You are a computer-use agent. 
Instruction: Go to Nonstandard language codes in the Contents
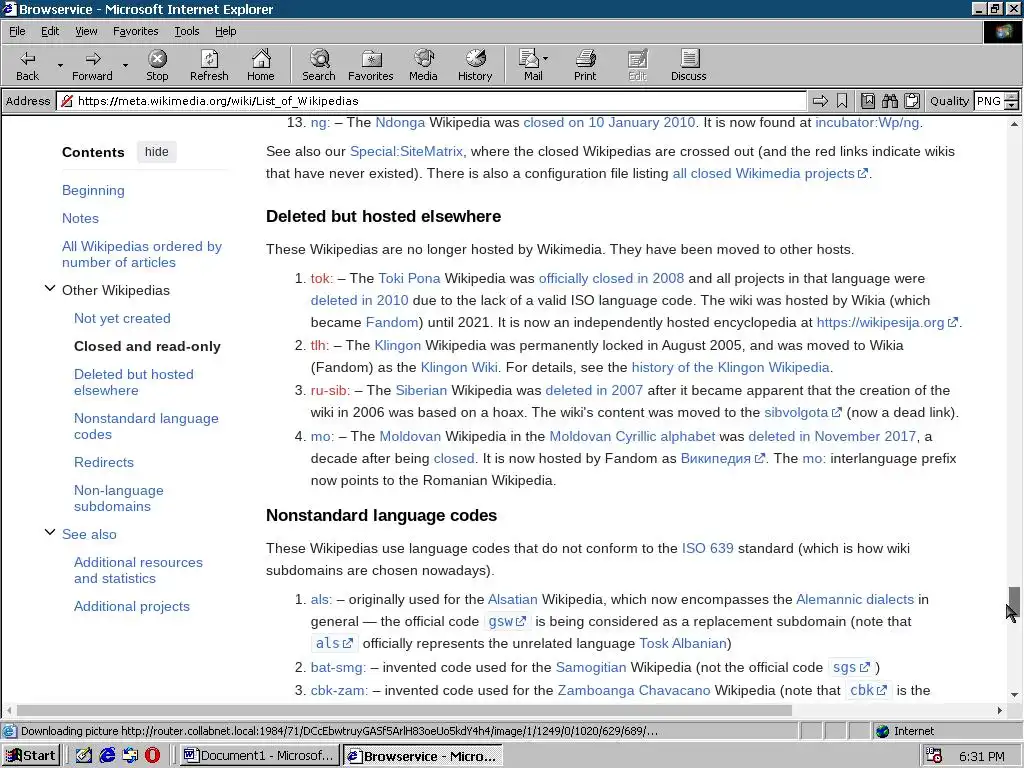pyautogui.click(x=146, y=426)
